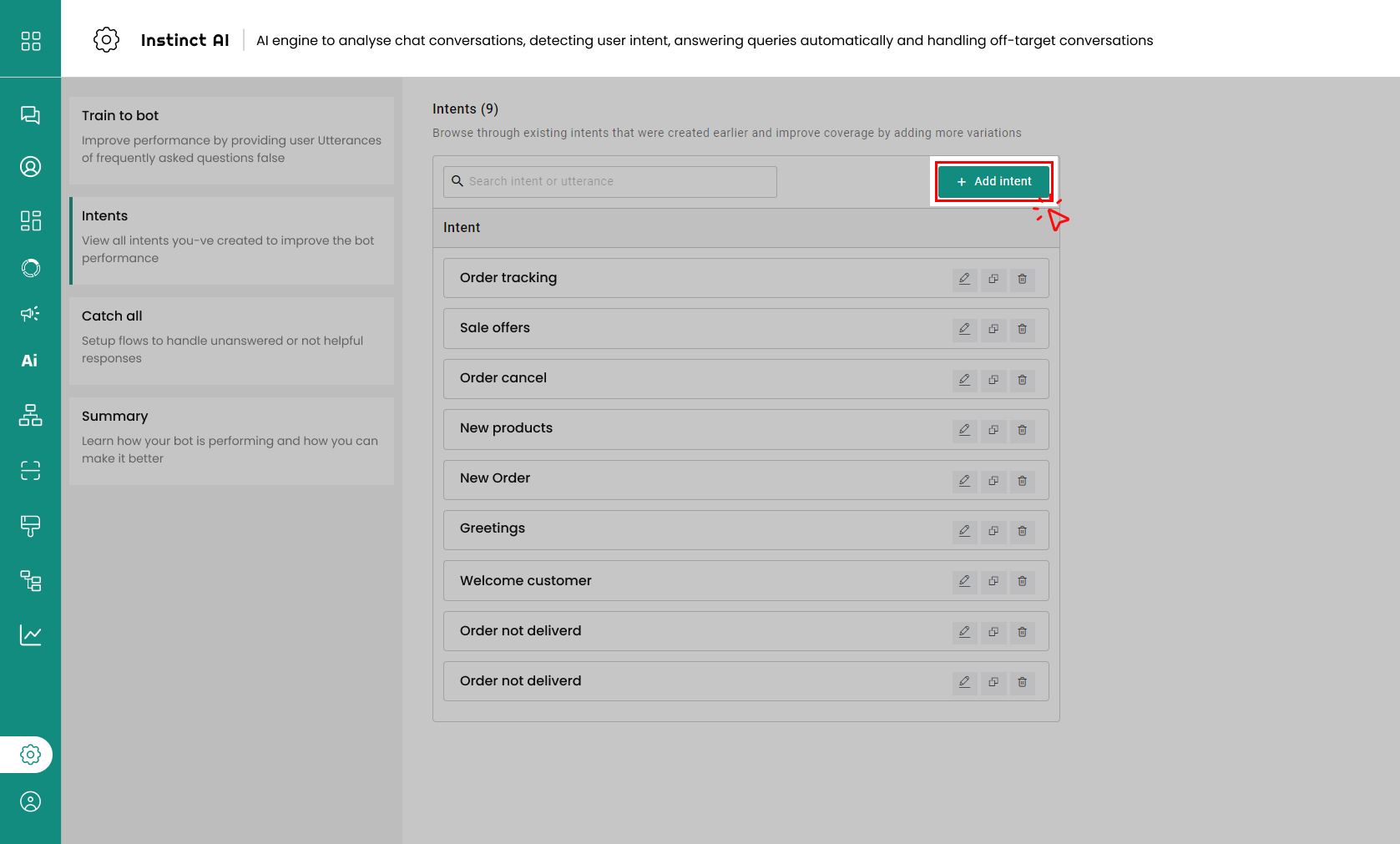Duplicate the Welcome customer intent
This screenshot has width=1400, height=844.
(x=993, y=581)
